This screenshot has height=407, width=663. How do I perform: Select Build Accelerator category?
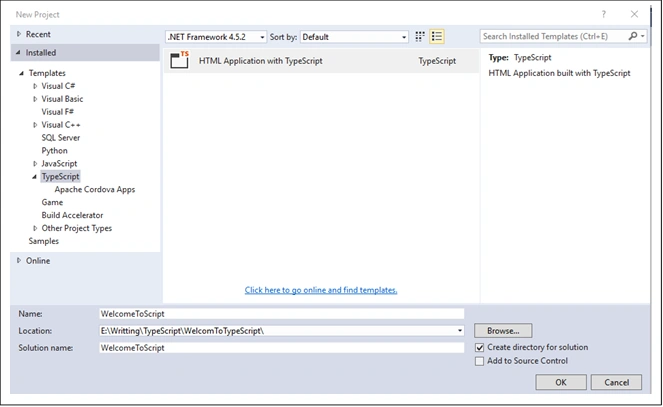pyautogui.click(x=72, y=215)
